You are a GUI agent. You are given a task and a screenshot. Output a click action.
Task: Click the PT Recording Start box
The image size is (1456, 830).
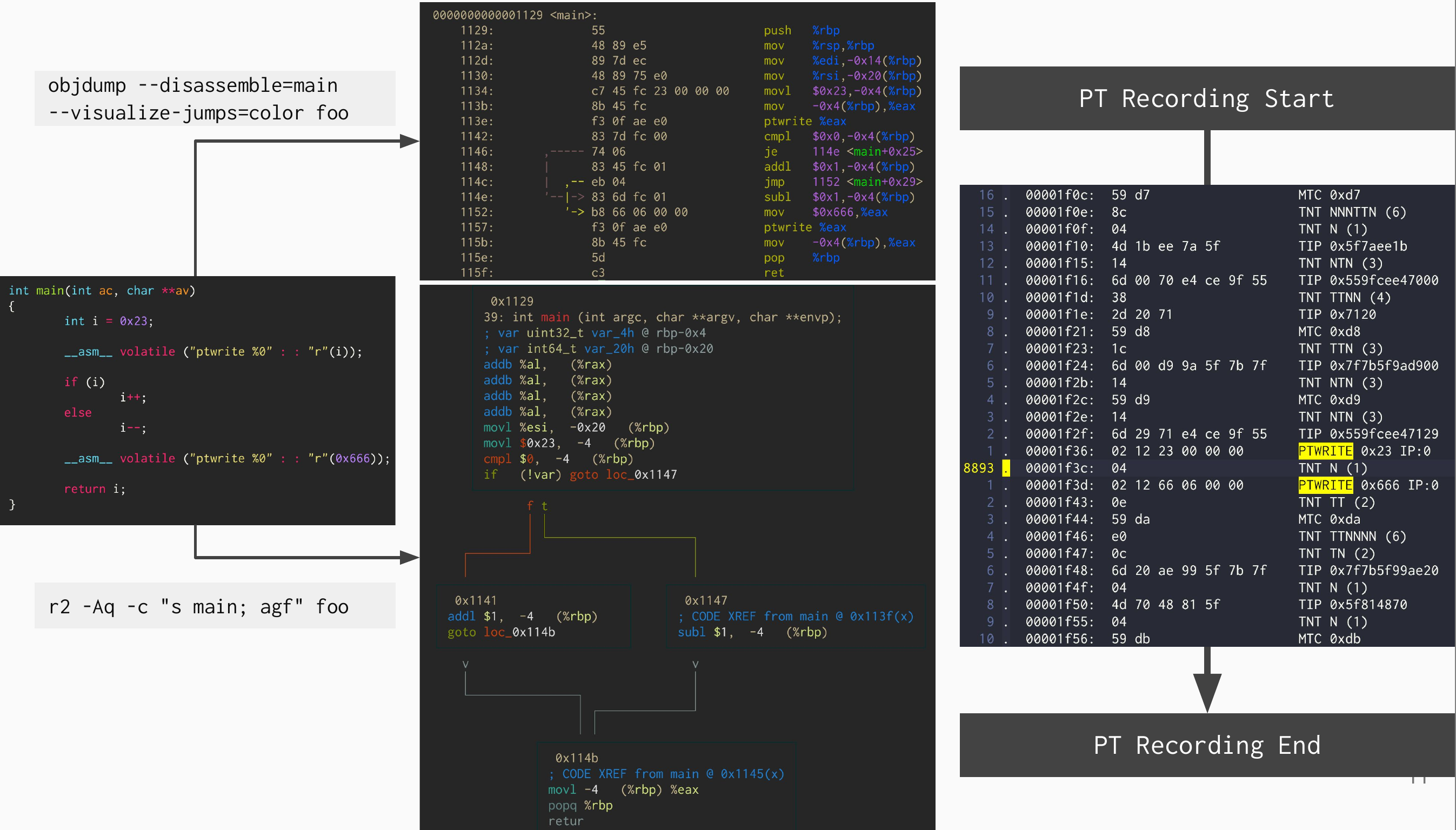point(1206,99)
